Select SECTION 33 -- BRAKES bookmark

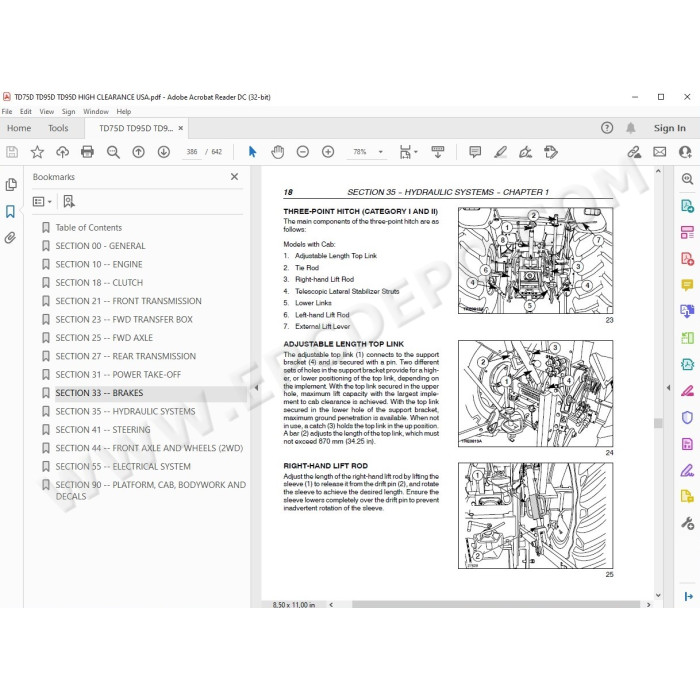(99, 393)
